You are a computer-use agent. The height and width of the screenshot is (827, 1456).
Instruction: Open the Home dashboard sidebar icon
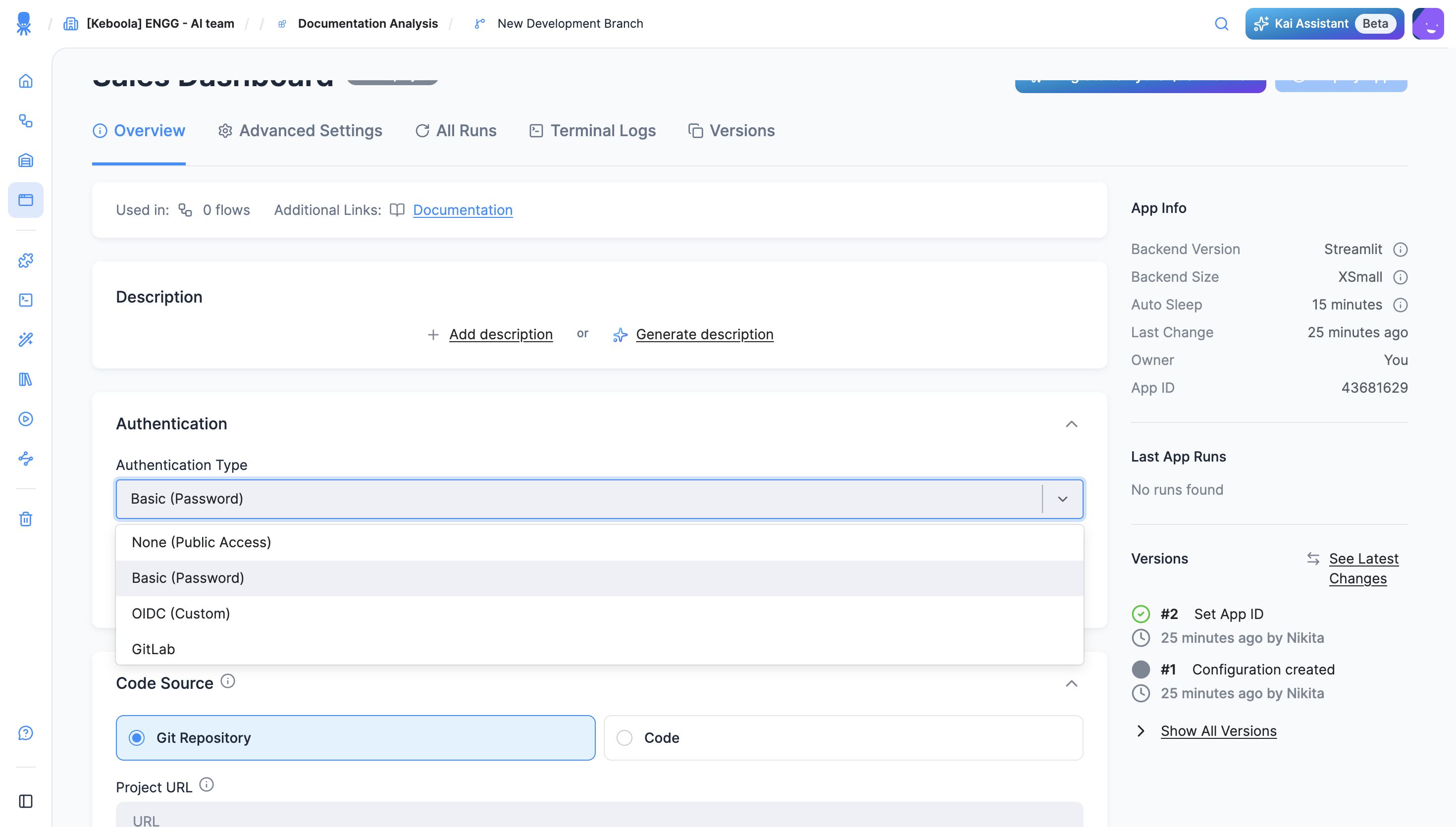26,81
